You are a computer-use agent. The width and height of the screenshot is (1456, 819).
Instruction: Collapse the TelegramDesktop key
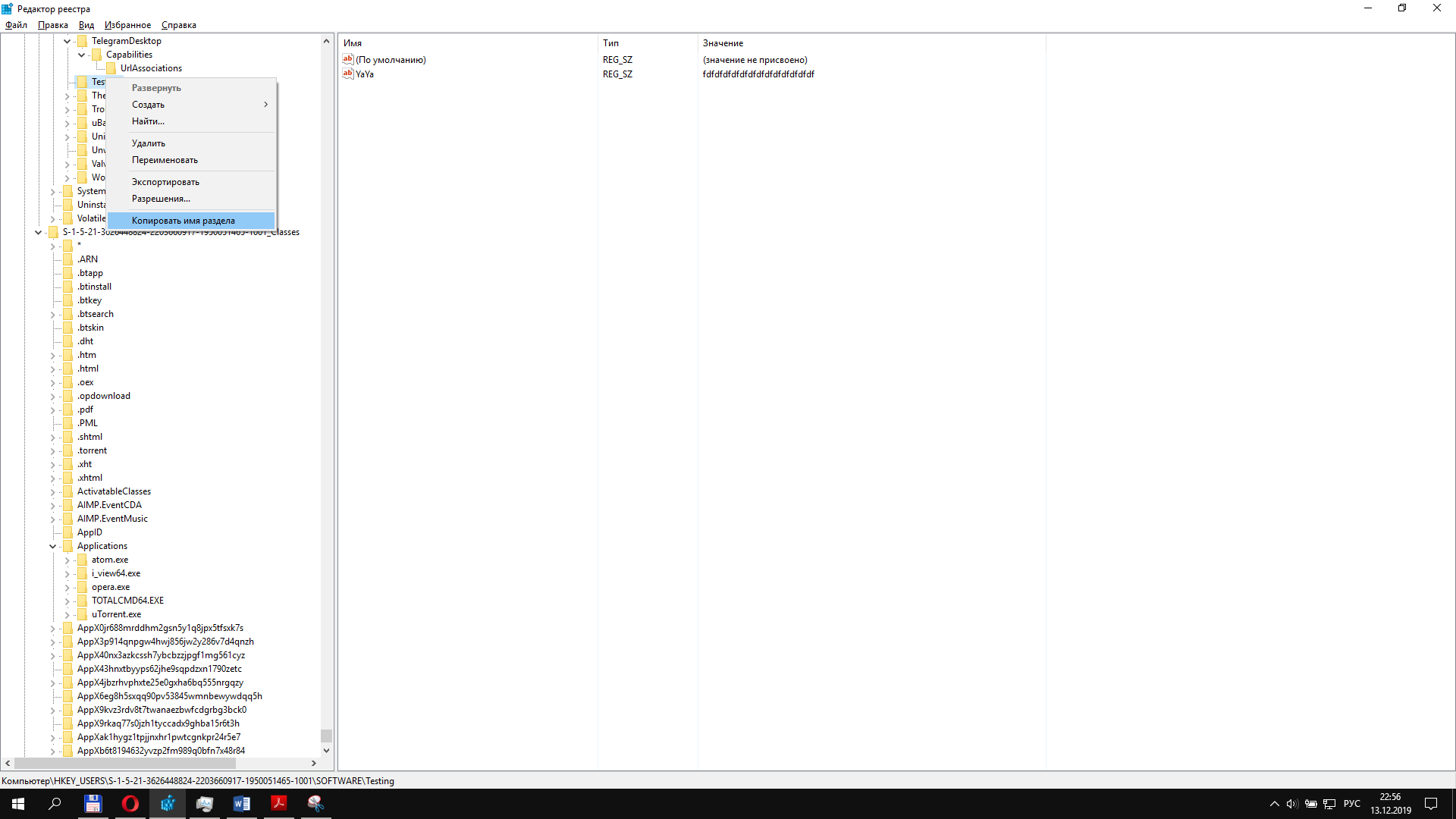(67, 41)
